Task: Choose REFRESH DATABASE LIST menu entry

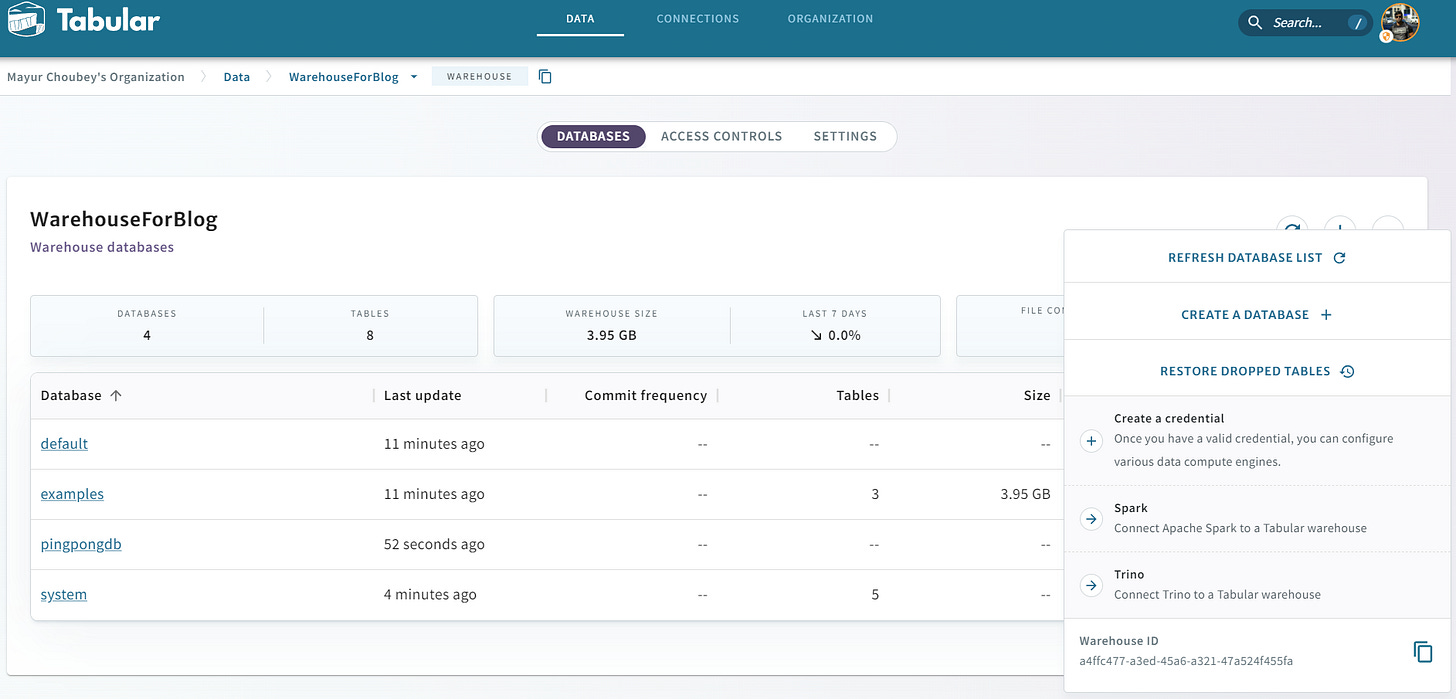Action: (1257, 258)
